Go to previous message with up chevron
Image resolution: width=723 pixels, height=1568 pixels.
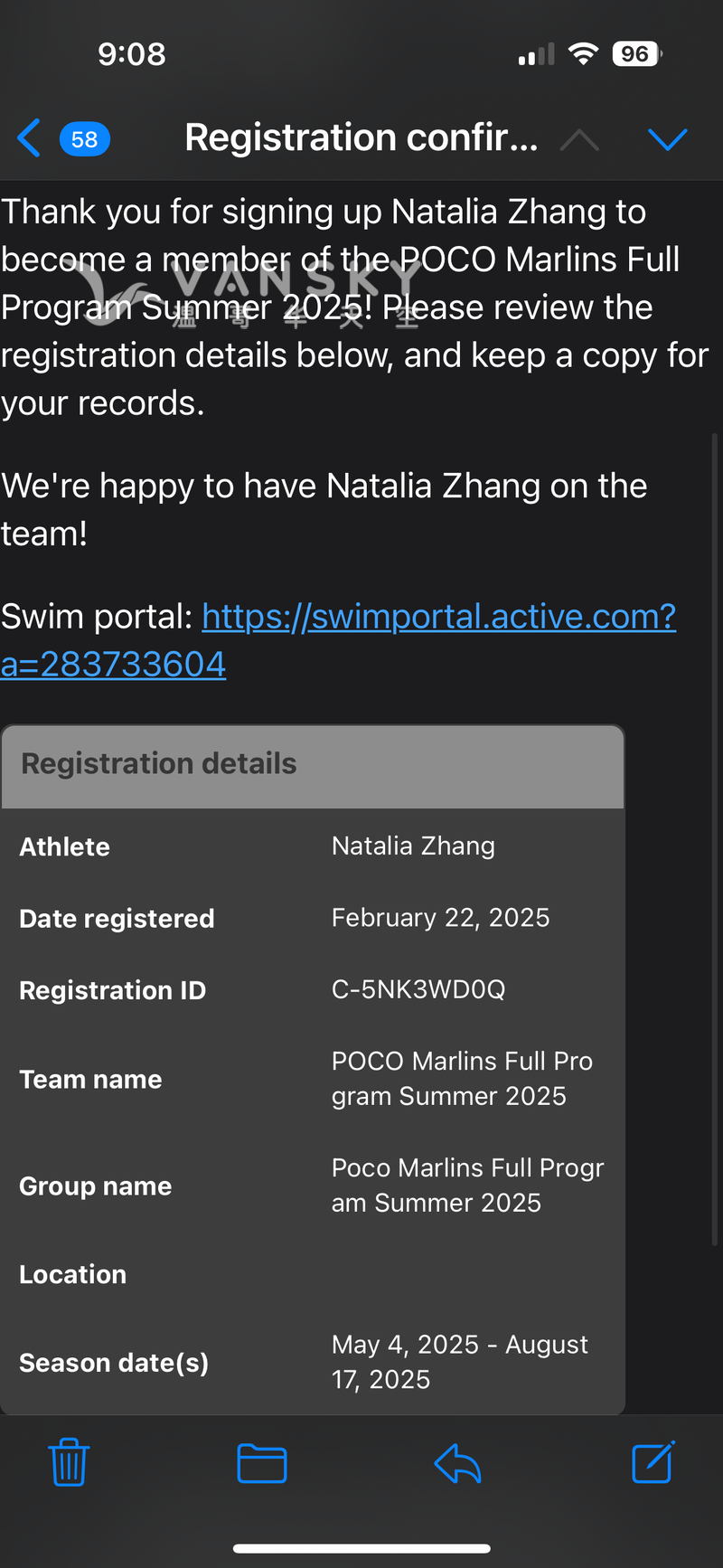(579, 139)
